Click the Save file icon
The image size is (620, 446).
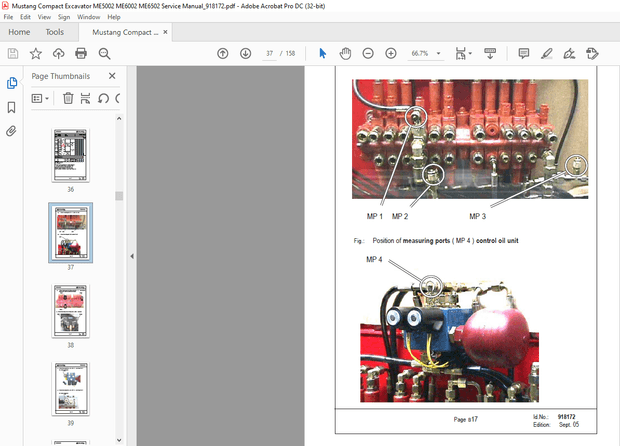pos(13,53)
